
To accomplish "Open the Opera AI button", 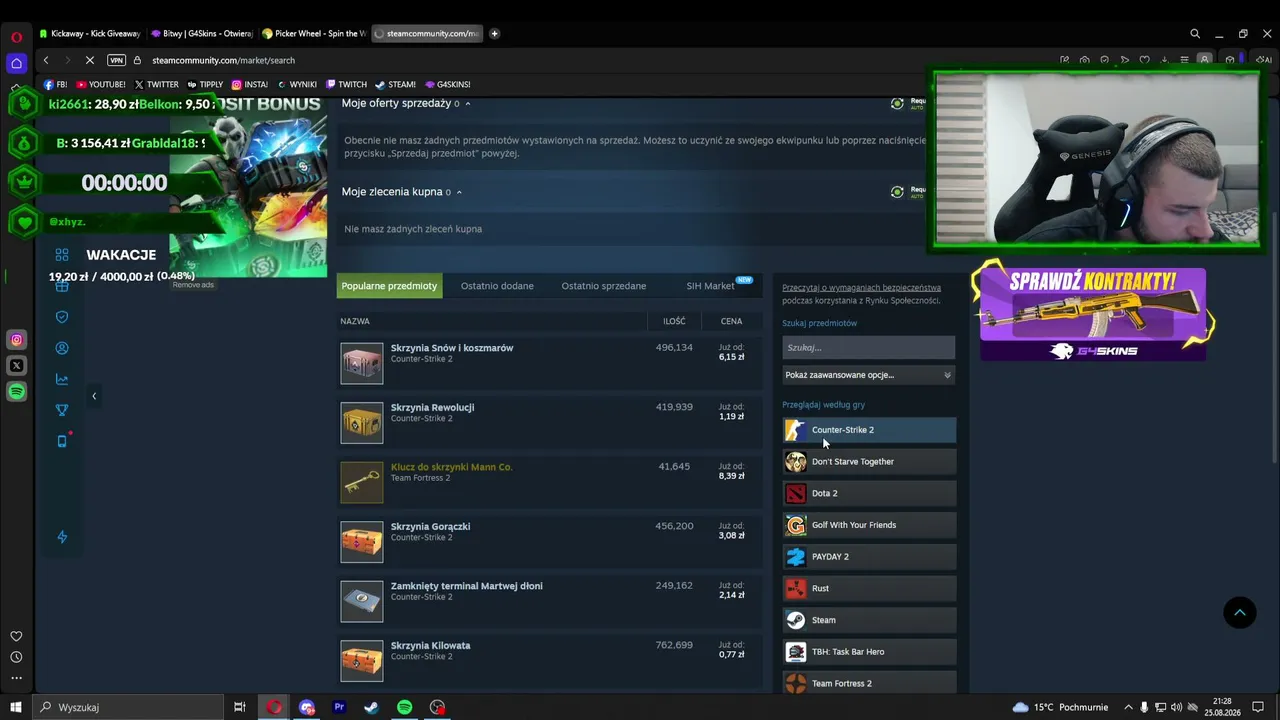I will (1264, 60).
